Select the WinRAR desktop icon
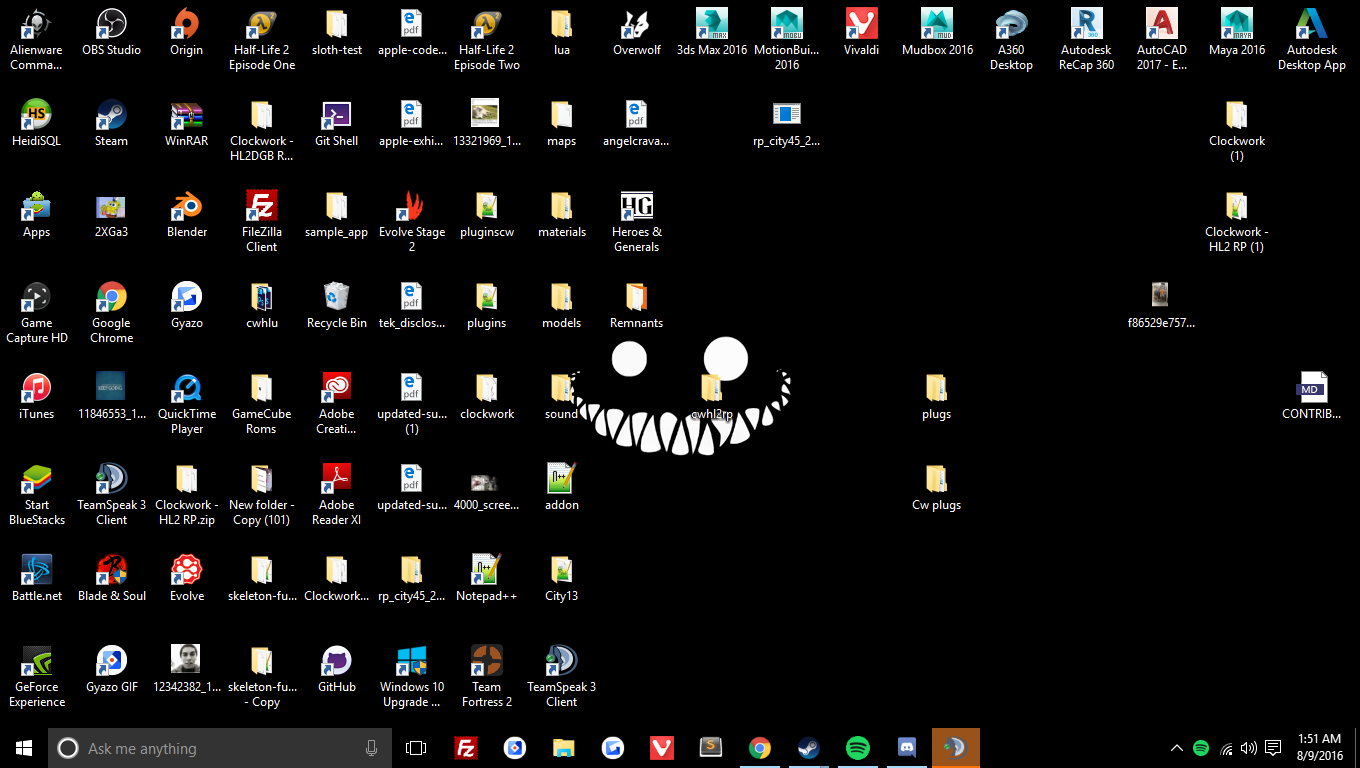Screen dimensions: 1360x768 click(x=186, y=123)
